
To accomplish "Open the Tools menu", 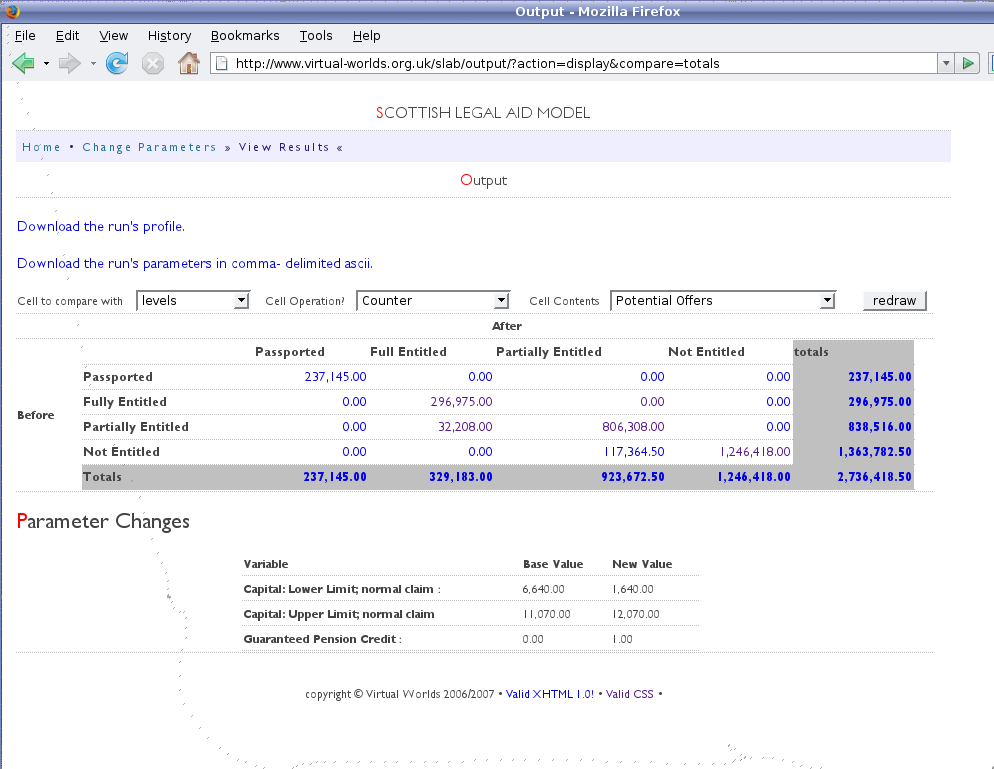I will click(316, 36).
